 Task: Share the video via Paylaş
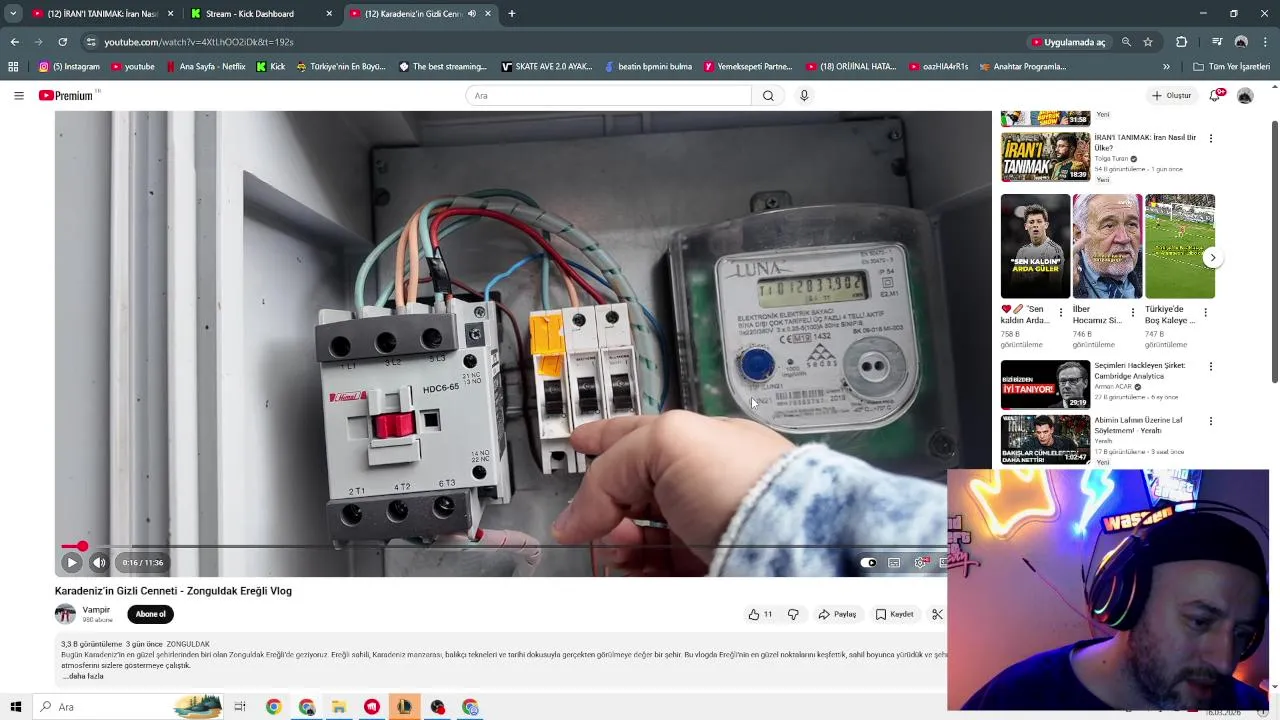tap(837, 614)
